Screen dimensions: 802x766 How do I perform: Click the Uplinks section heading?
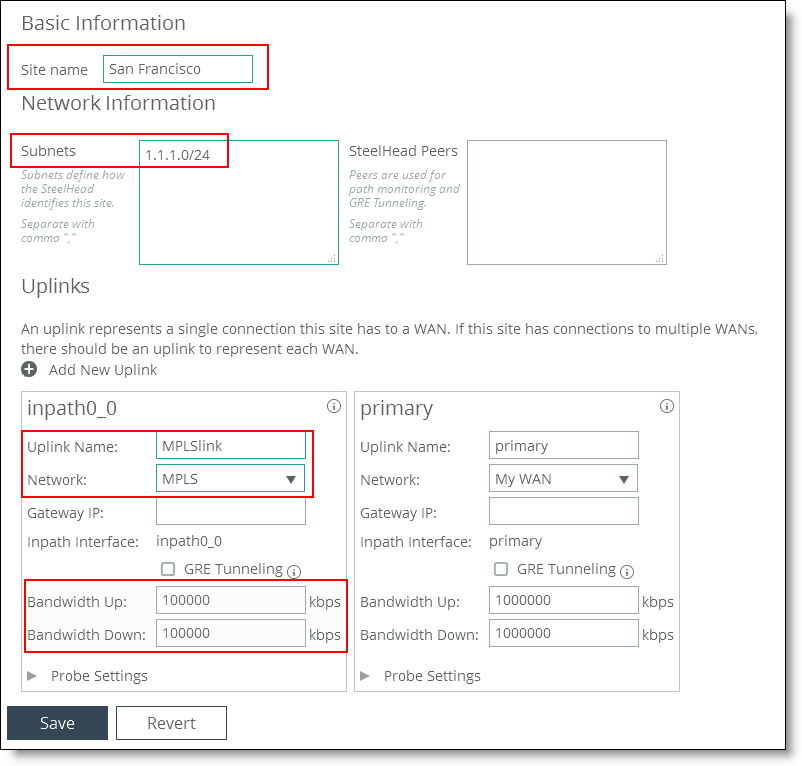tap(55, 286)
